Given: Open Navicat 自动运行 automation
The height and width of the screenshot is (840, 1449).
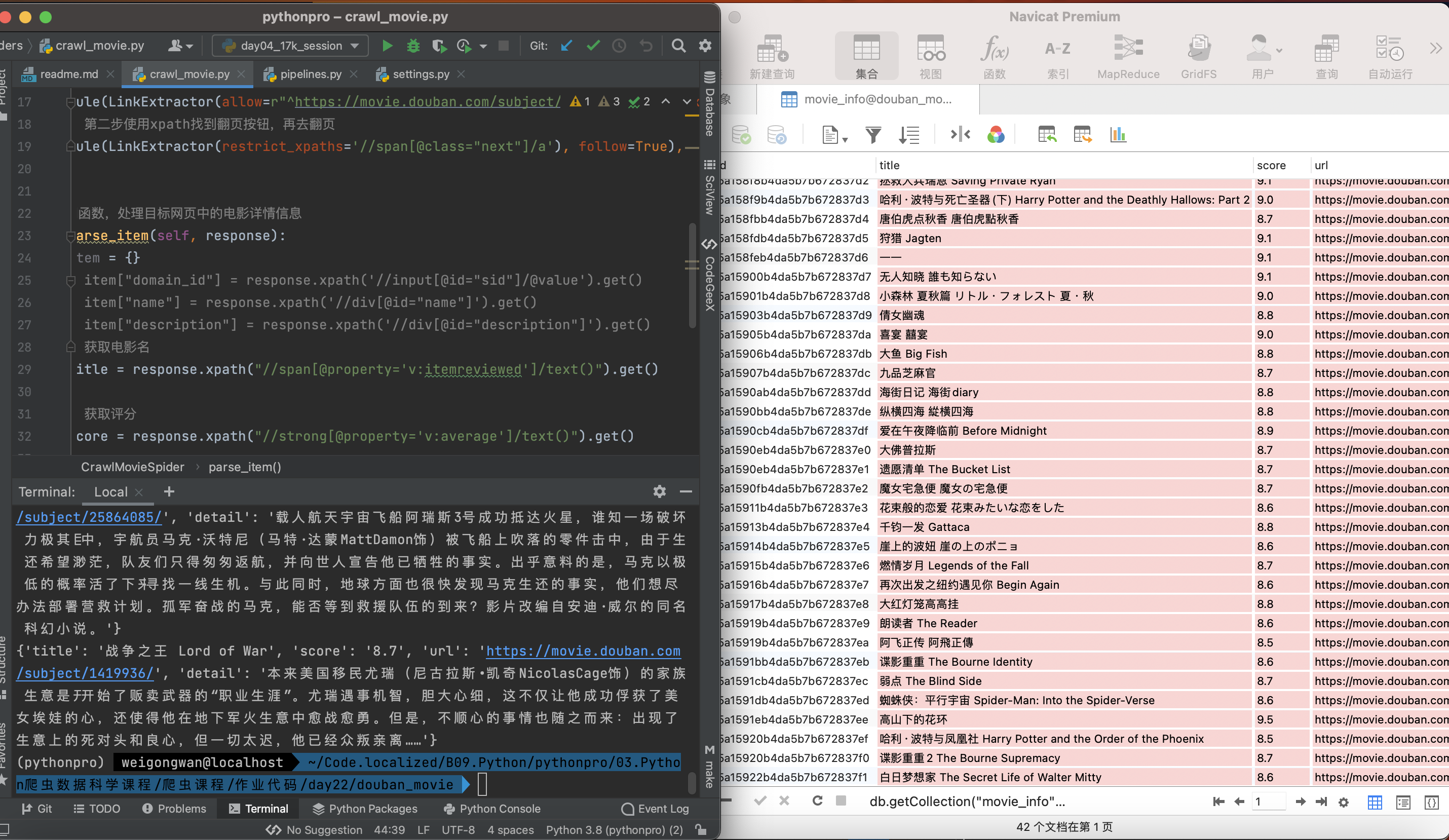Looking at the screenshot, I should [1390, 57].
